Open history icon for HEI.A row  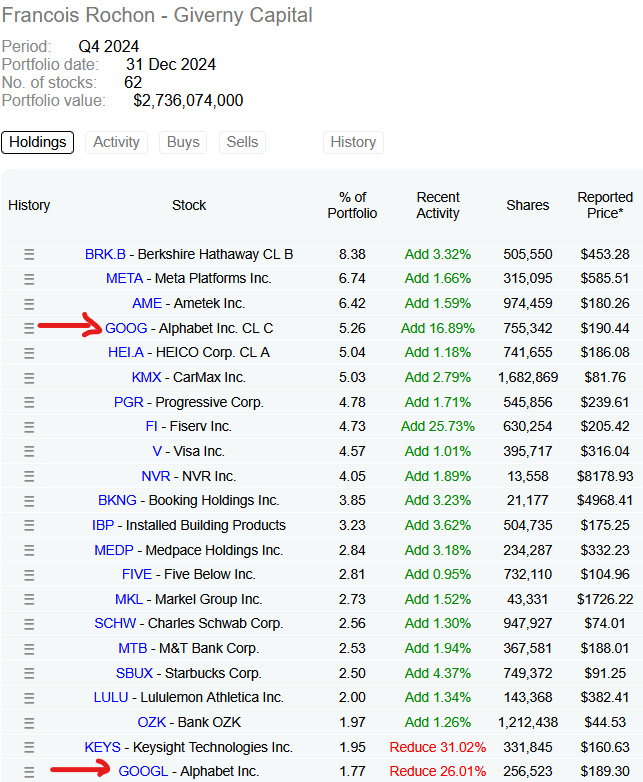[29, 353]
